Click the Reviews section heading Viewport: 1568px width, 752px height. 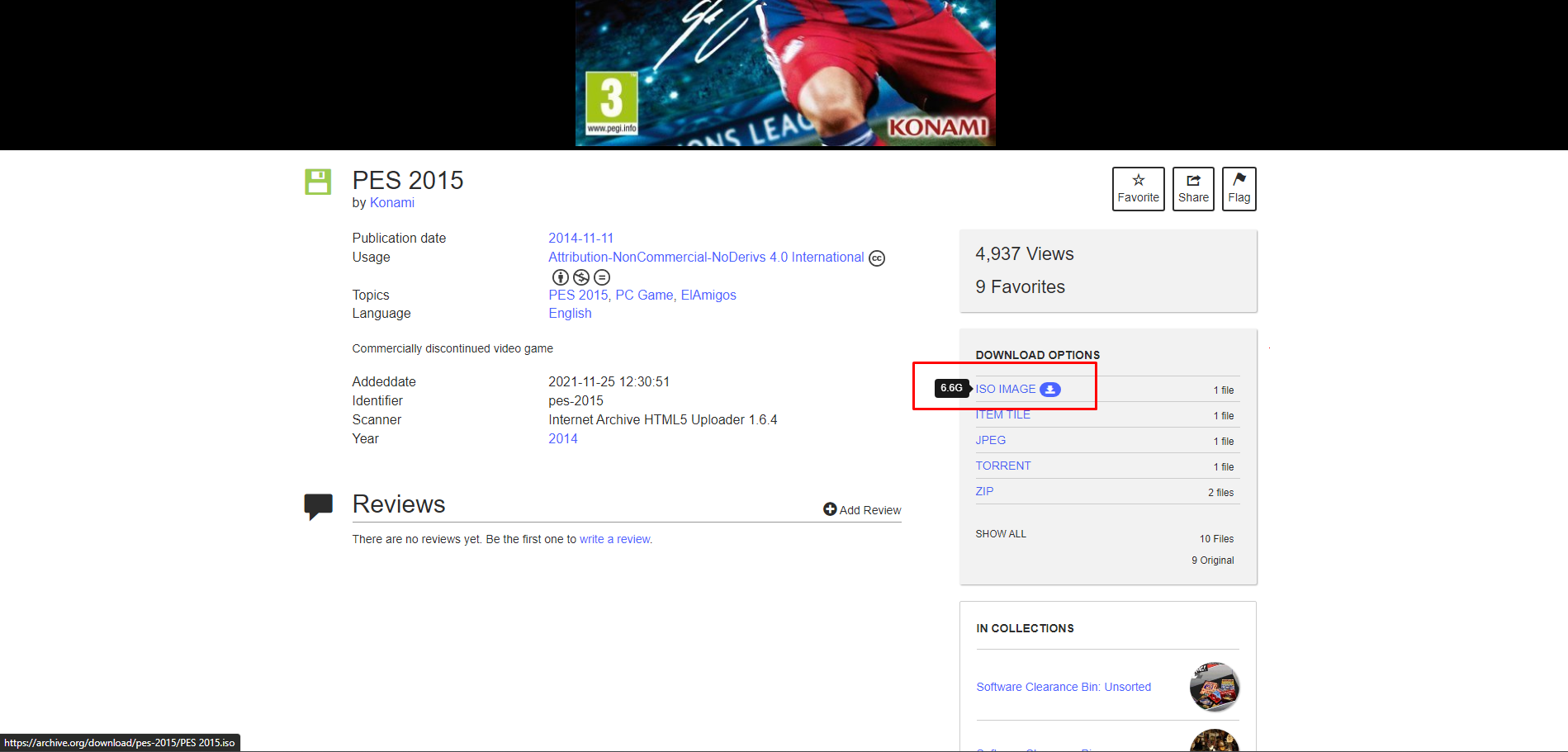(x=399, y=504)
